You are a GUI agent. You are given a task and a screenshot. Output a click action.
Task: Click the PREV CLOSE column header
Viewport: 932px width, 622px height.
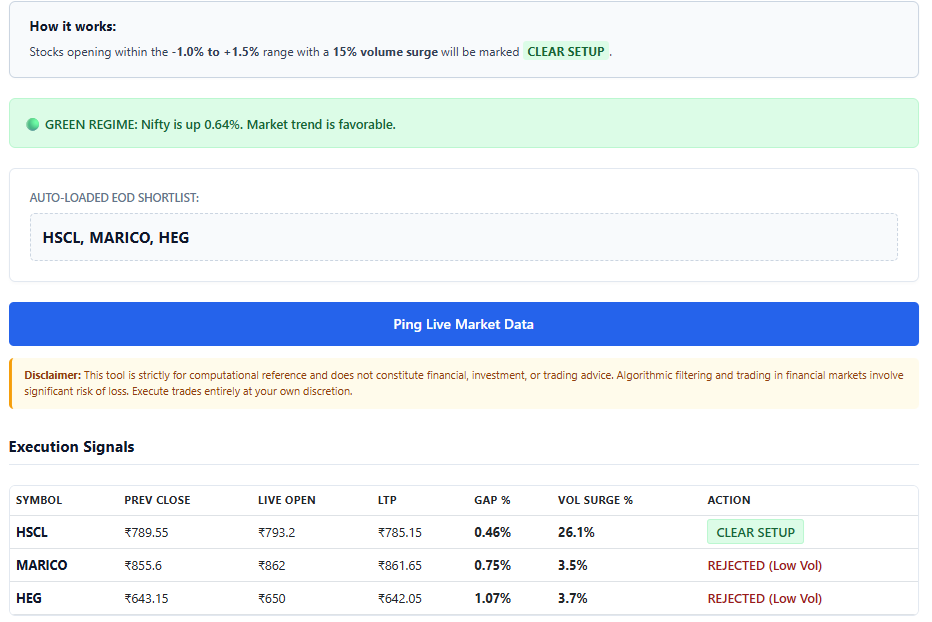[x=157, y=500]
